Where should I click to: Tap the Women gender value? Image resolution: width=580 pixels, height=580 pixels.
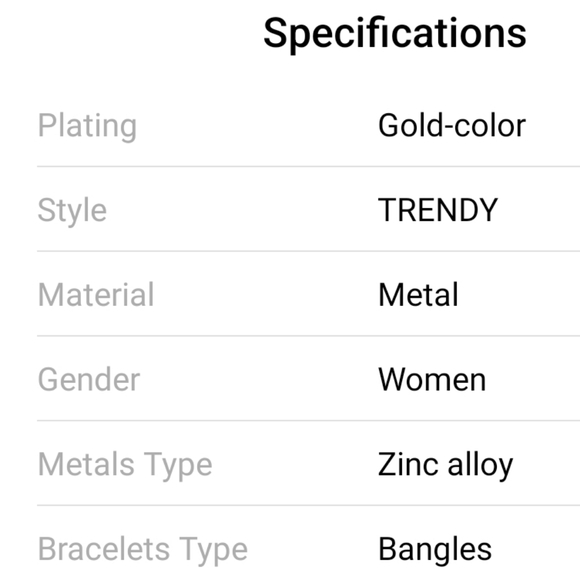(432, 380)
